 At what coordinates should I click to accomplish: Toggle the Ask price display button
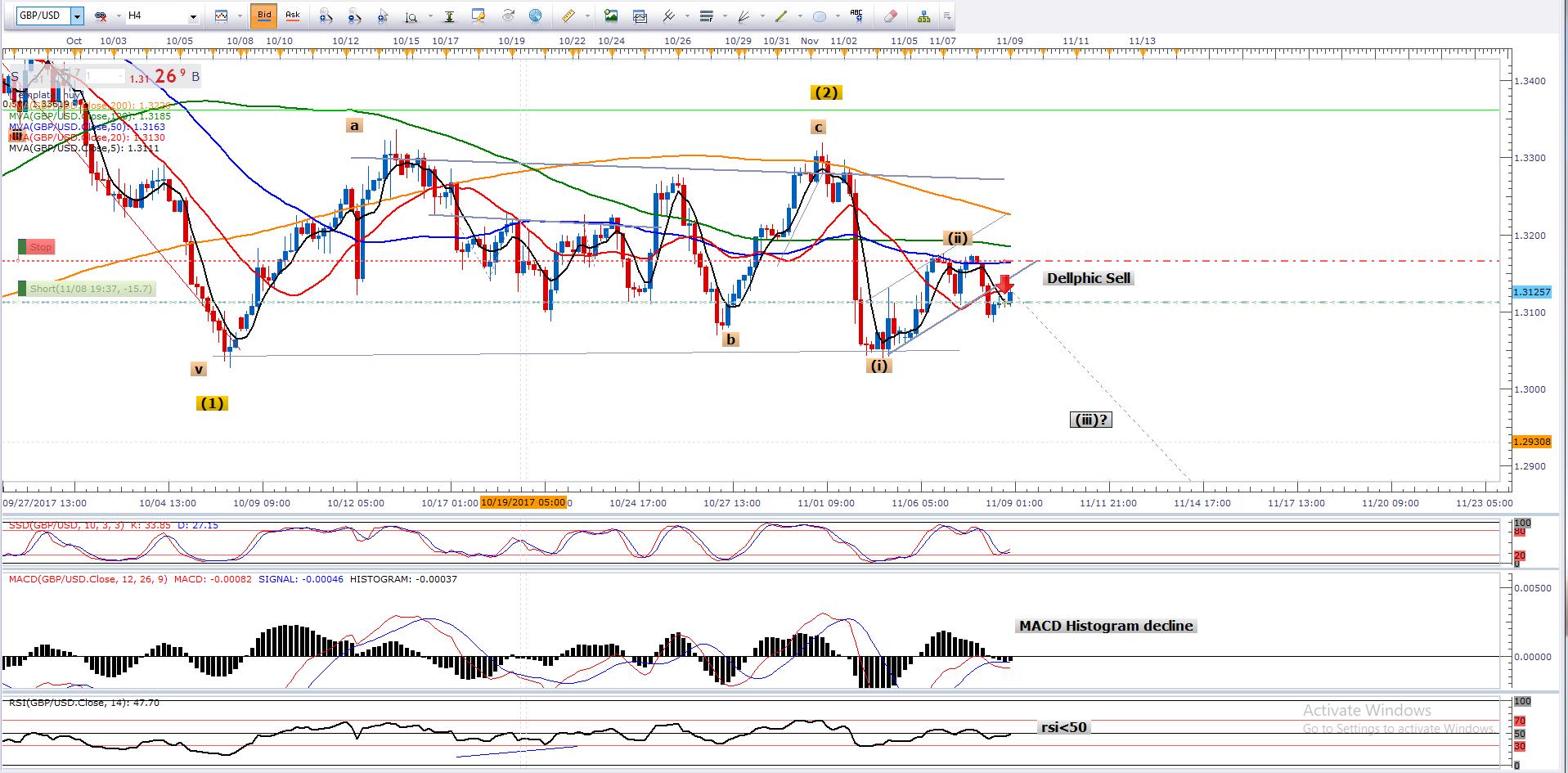pyautogui.click(x=292, y=16)
